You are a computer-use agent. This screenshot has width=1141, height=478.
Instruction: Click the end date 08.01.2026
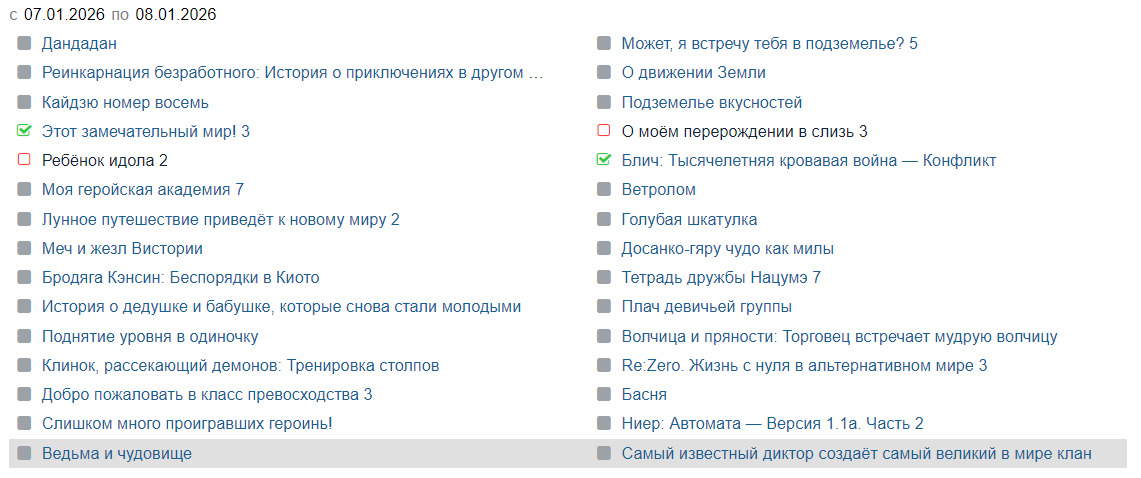point(175,15)
